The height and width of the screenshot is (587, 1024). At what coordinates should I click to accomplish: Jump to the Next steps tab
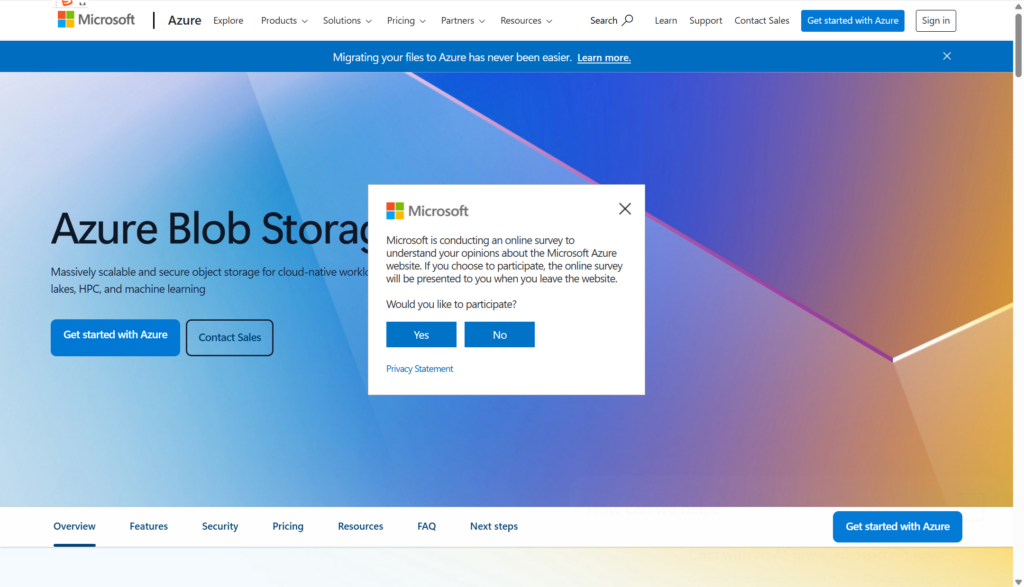(x=494, y=526)
